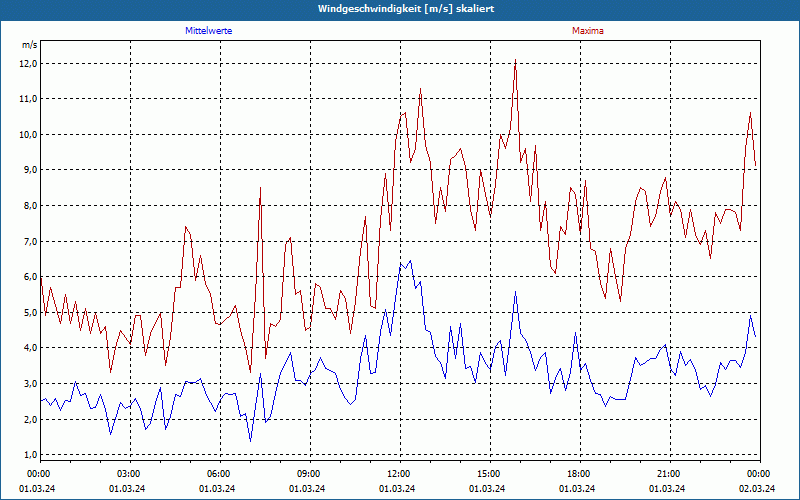The width and height of the screenshot is (800, 500).
Task: Click the blue Mittelwerte peak just after 12:00
Action: point(410,261)
